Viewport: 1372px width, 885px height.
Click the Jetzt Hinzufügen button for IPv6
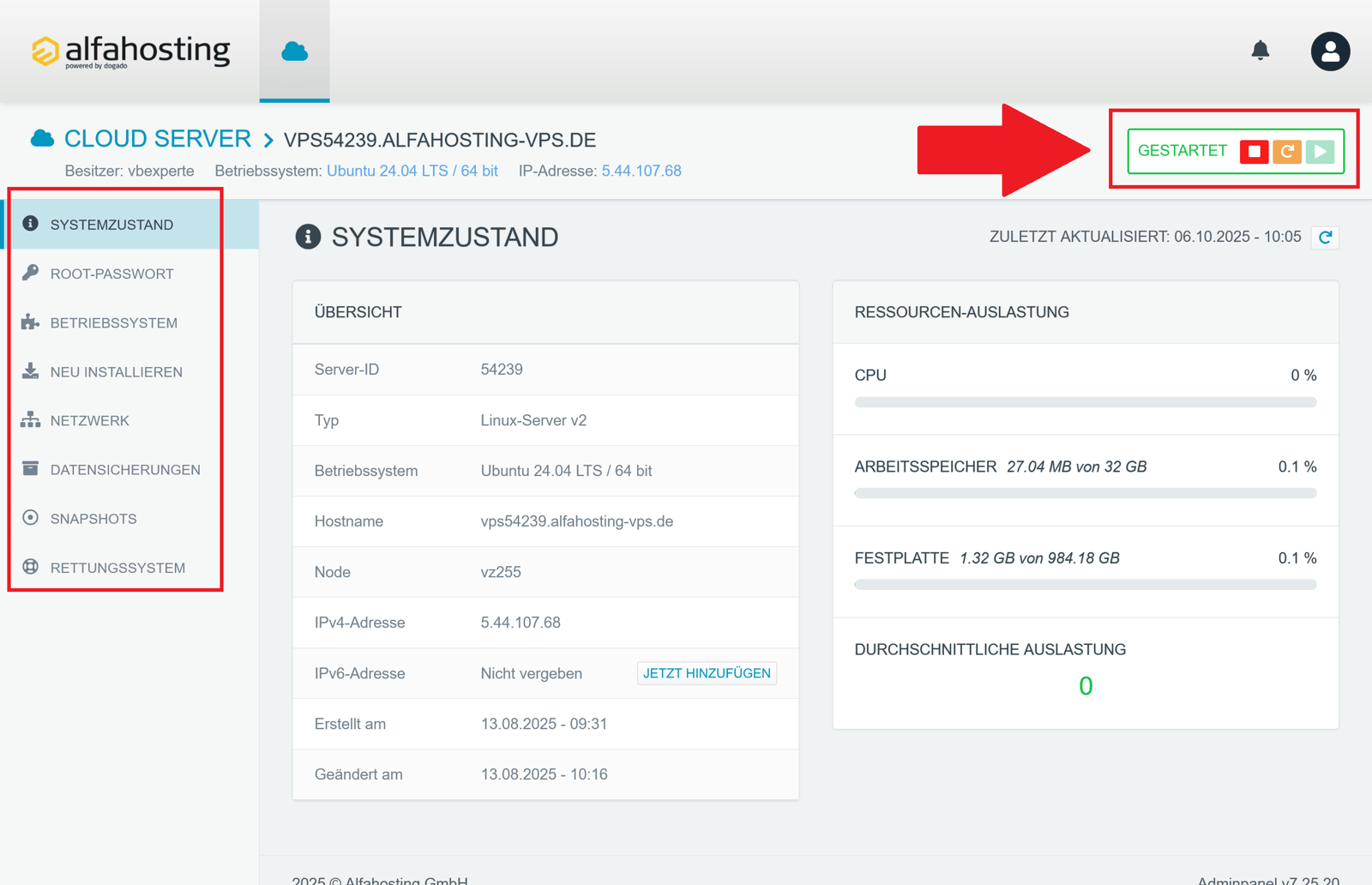(x=706, y=672)
